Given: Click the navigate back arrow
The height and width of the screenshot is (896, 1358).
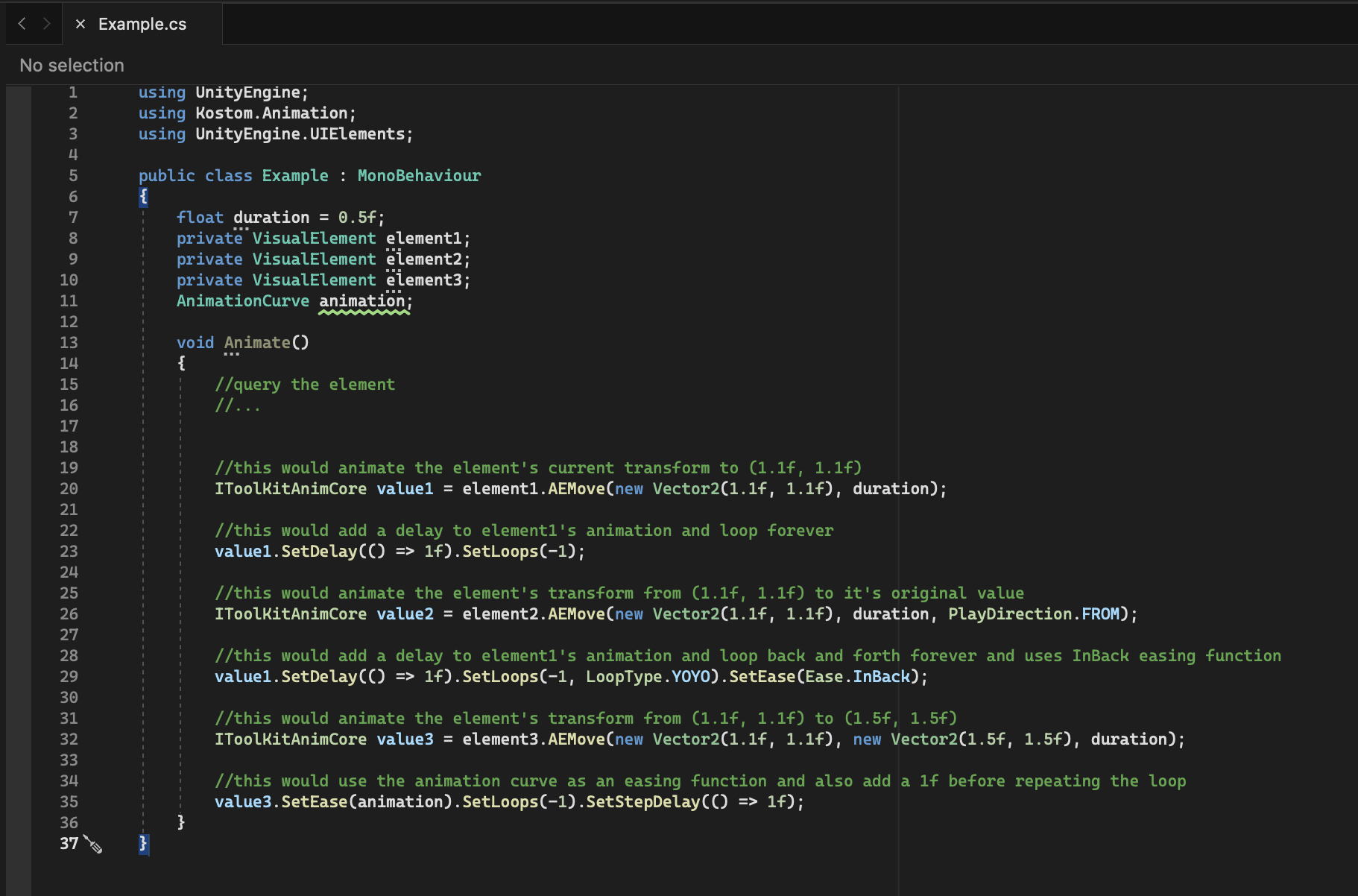Looking at the screenshot, I should (22, 24).
